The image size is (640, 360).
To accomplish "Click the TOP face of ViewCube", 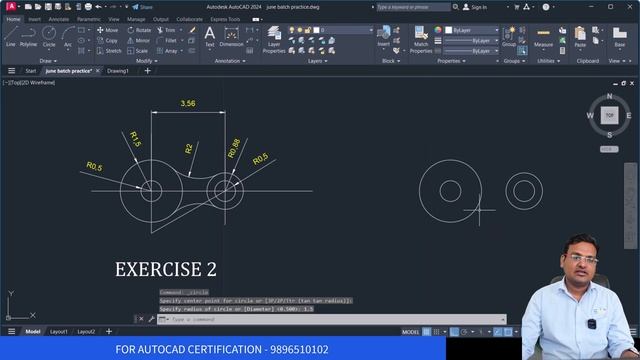I will click(609, 116).
